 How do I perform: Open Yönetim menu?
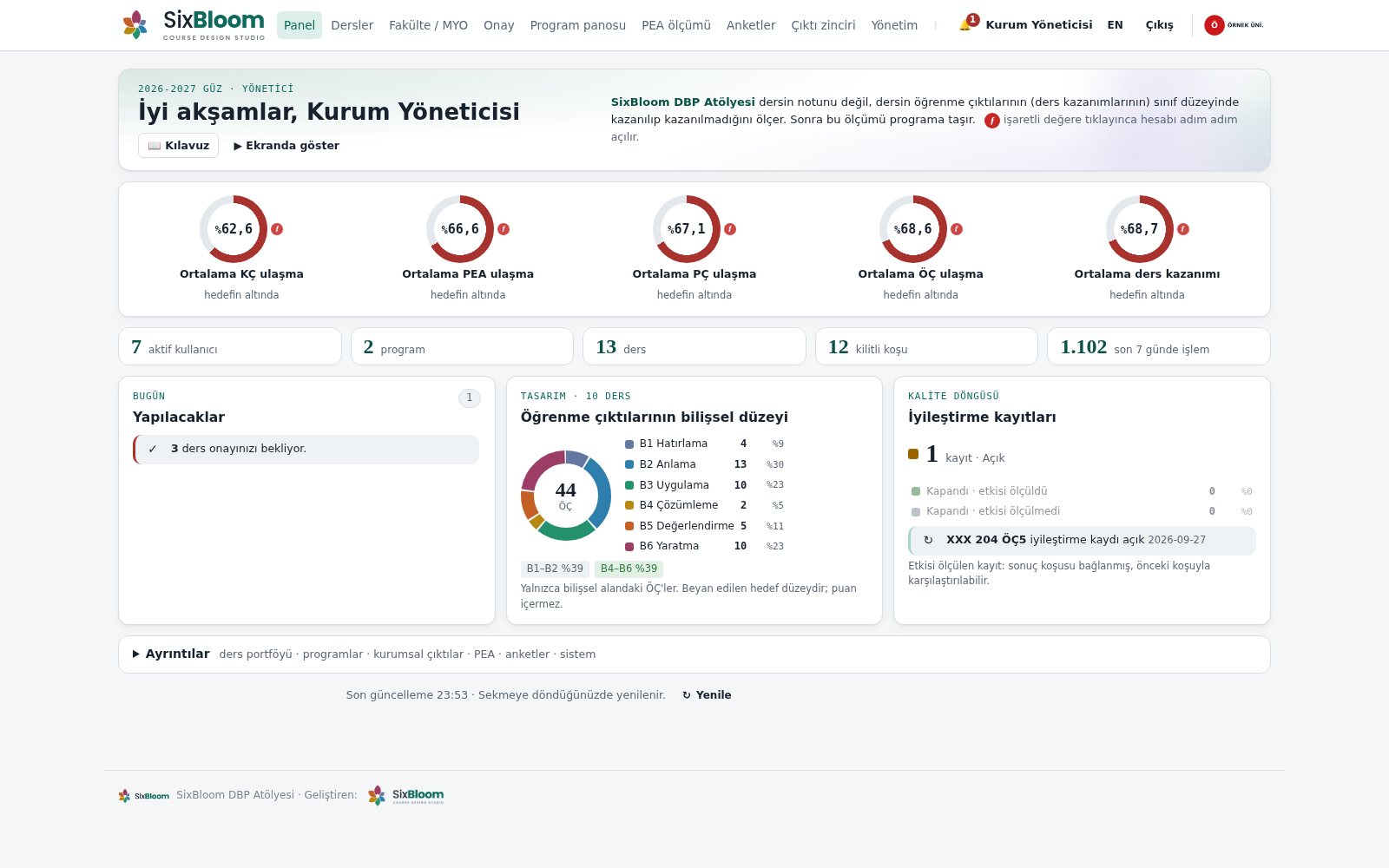coord(894,25)
